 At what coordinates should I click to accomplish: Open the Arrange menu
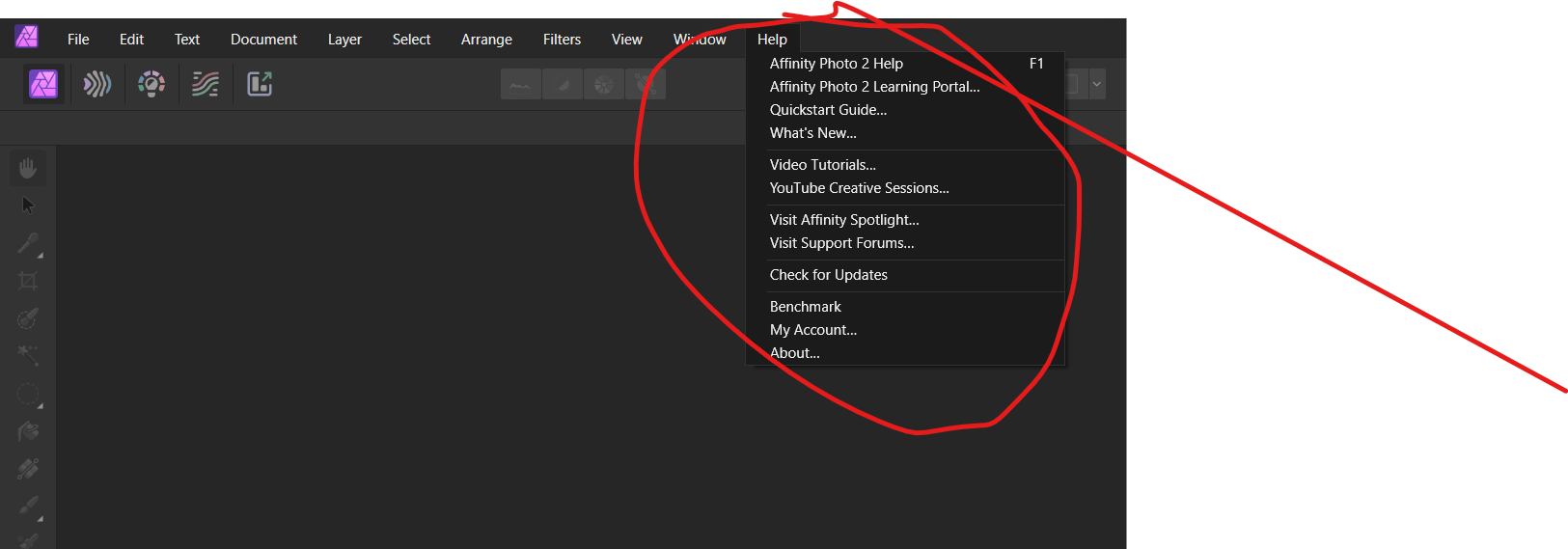tap(486, 40)
